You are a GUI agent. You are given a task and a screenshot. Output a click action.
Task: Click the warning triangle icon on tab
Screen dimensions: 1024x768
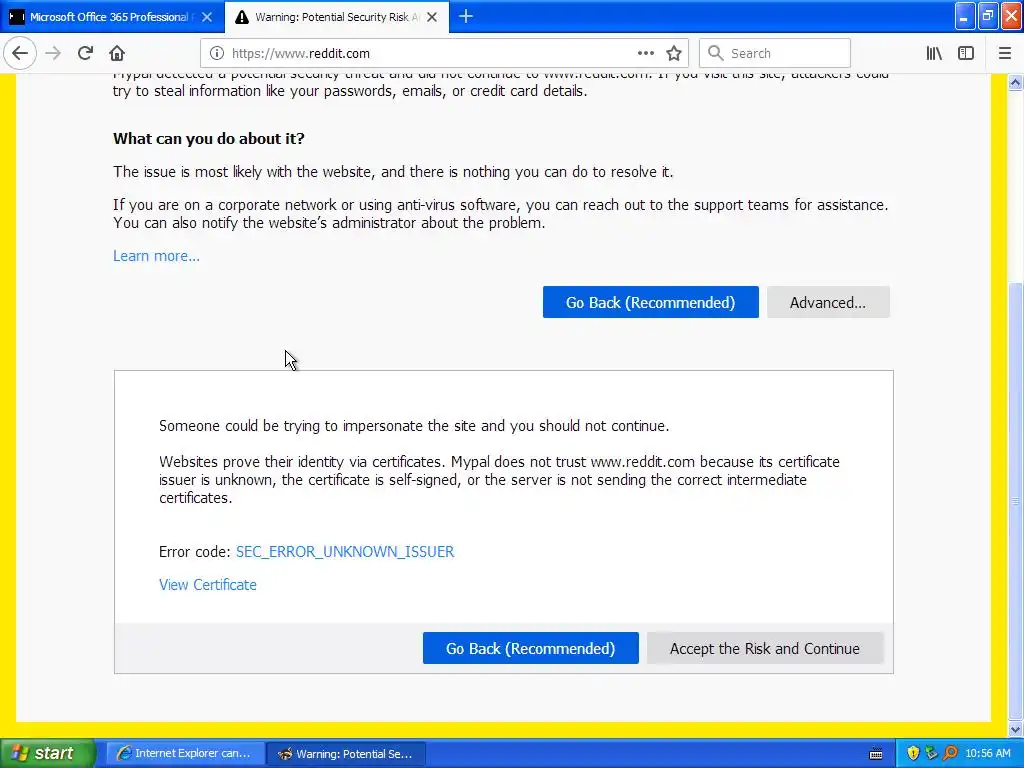tap(242, 17)
